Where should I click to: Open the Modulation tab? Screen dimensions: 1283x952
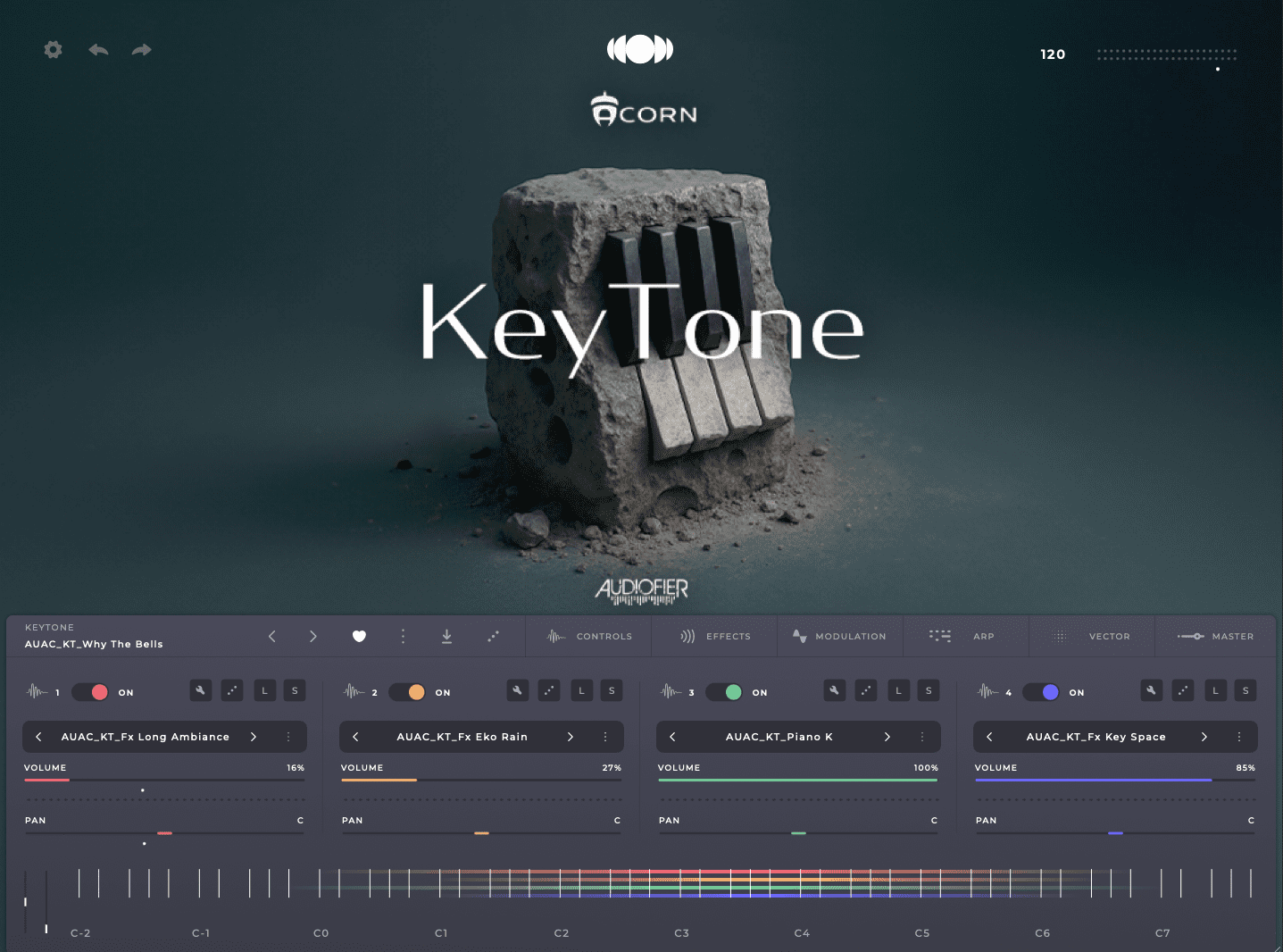click(x=839, y=636)
